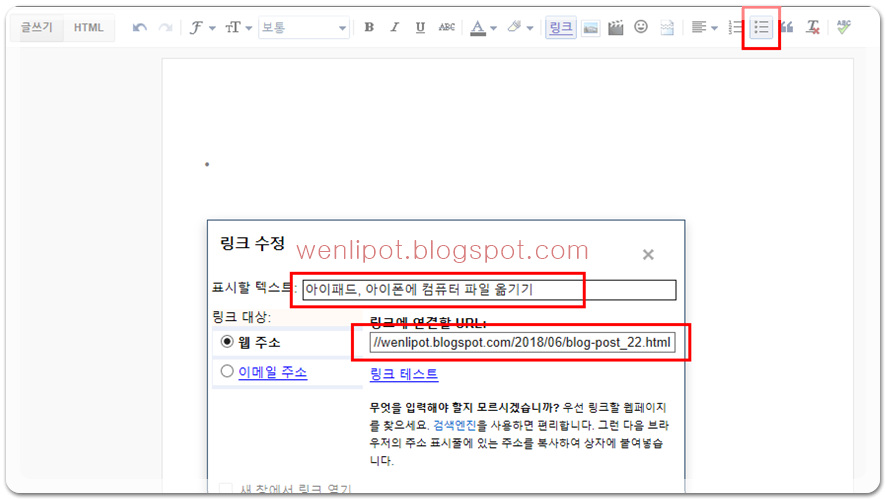Expand the 보통 paragraph format dropdown

tap(303, 27)
